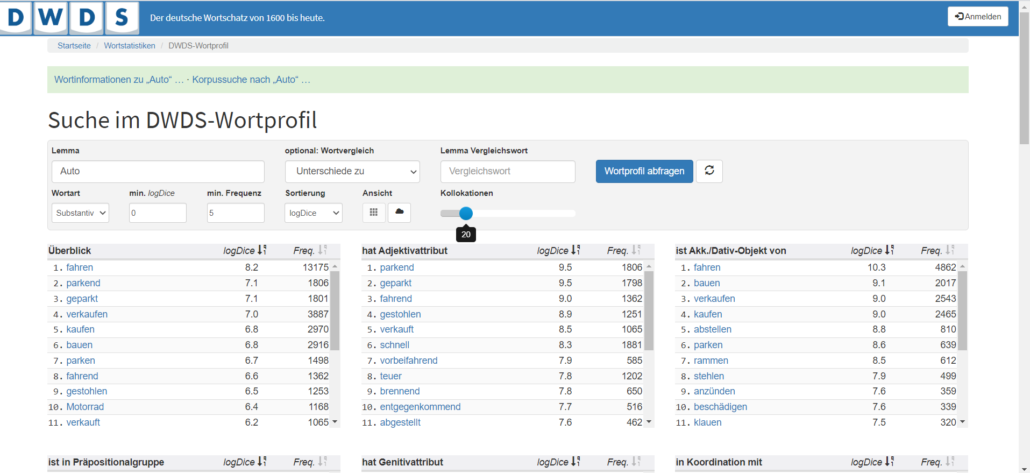This screenshot has width=1030, height=473.
Task: Go to Startseite breadcrumb
Action: click(74, 45)
